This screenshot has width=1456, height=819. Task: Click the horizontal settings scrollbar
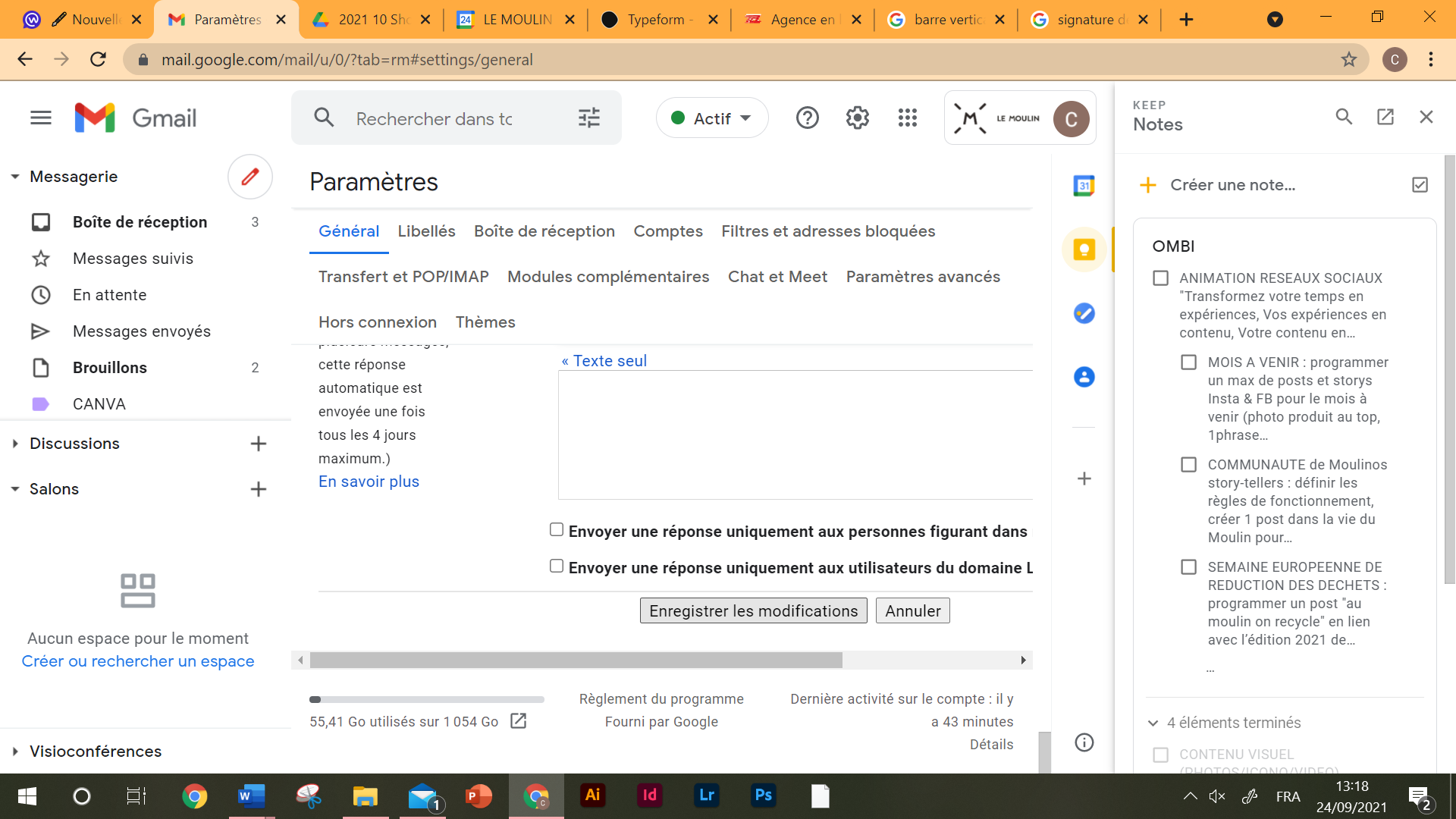pos(576,661)
